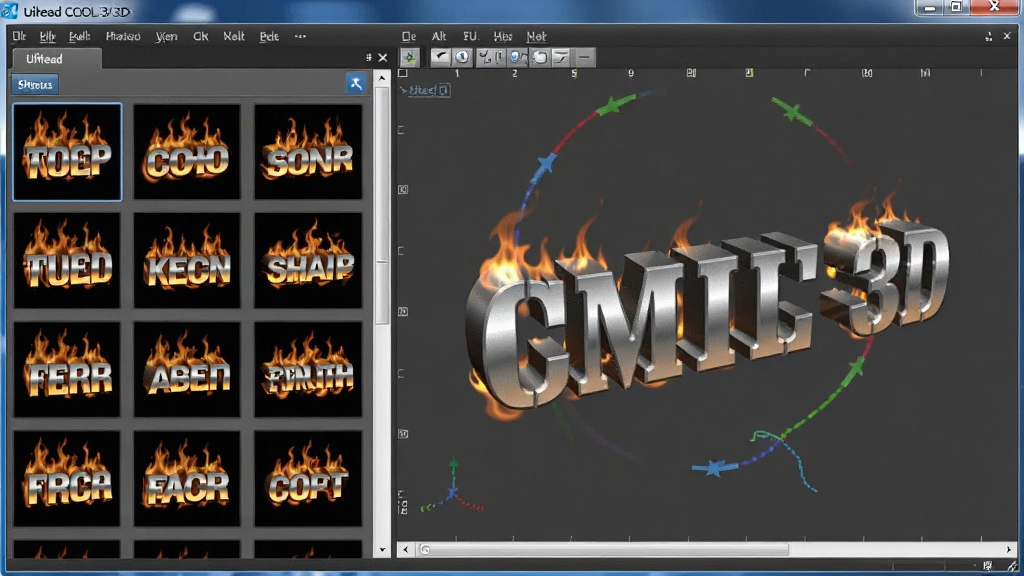The height and width of the screenshot is (576, 1024).
Task: Click the yellow highlighted ruler marker
Action: coord(749,72)
